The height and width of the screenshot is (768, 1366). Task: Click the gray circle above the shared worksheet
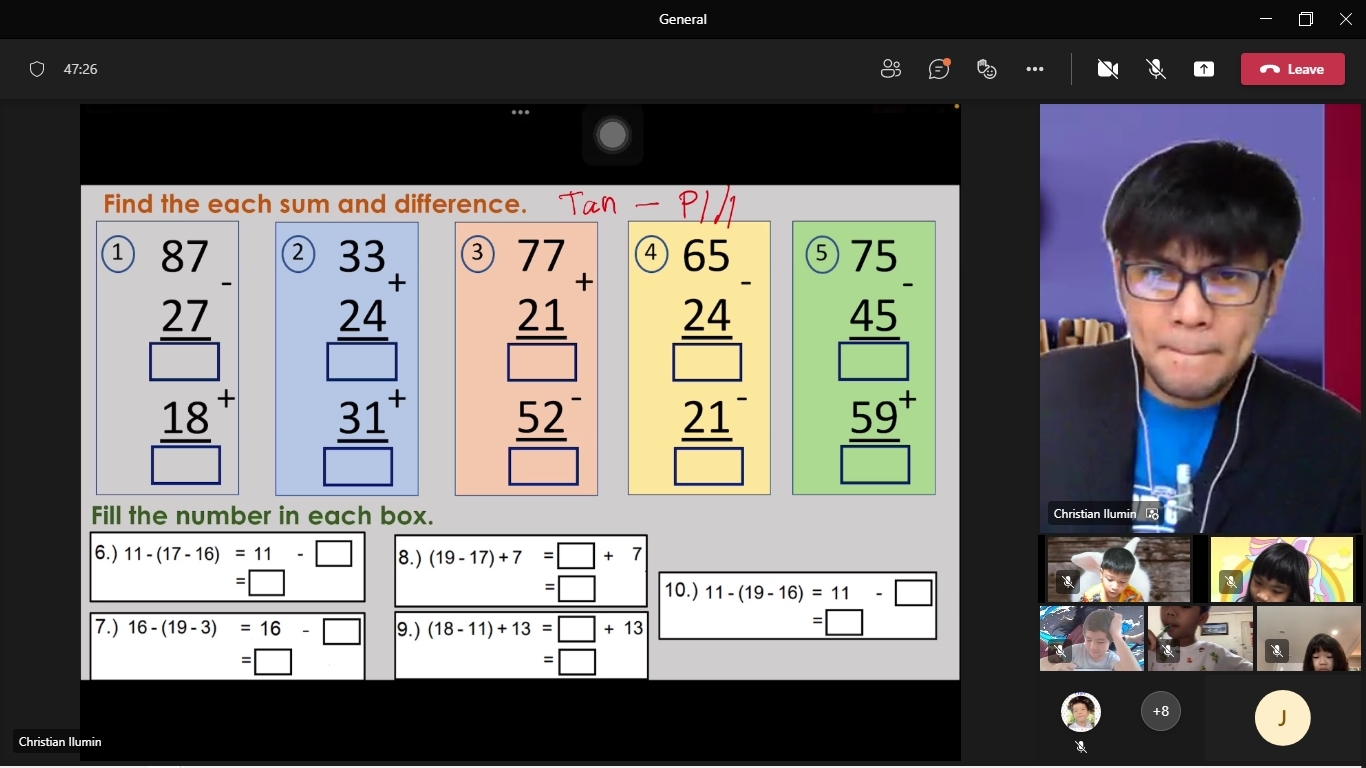point(612,135)
